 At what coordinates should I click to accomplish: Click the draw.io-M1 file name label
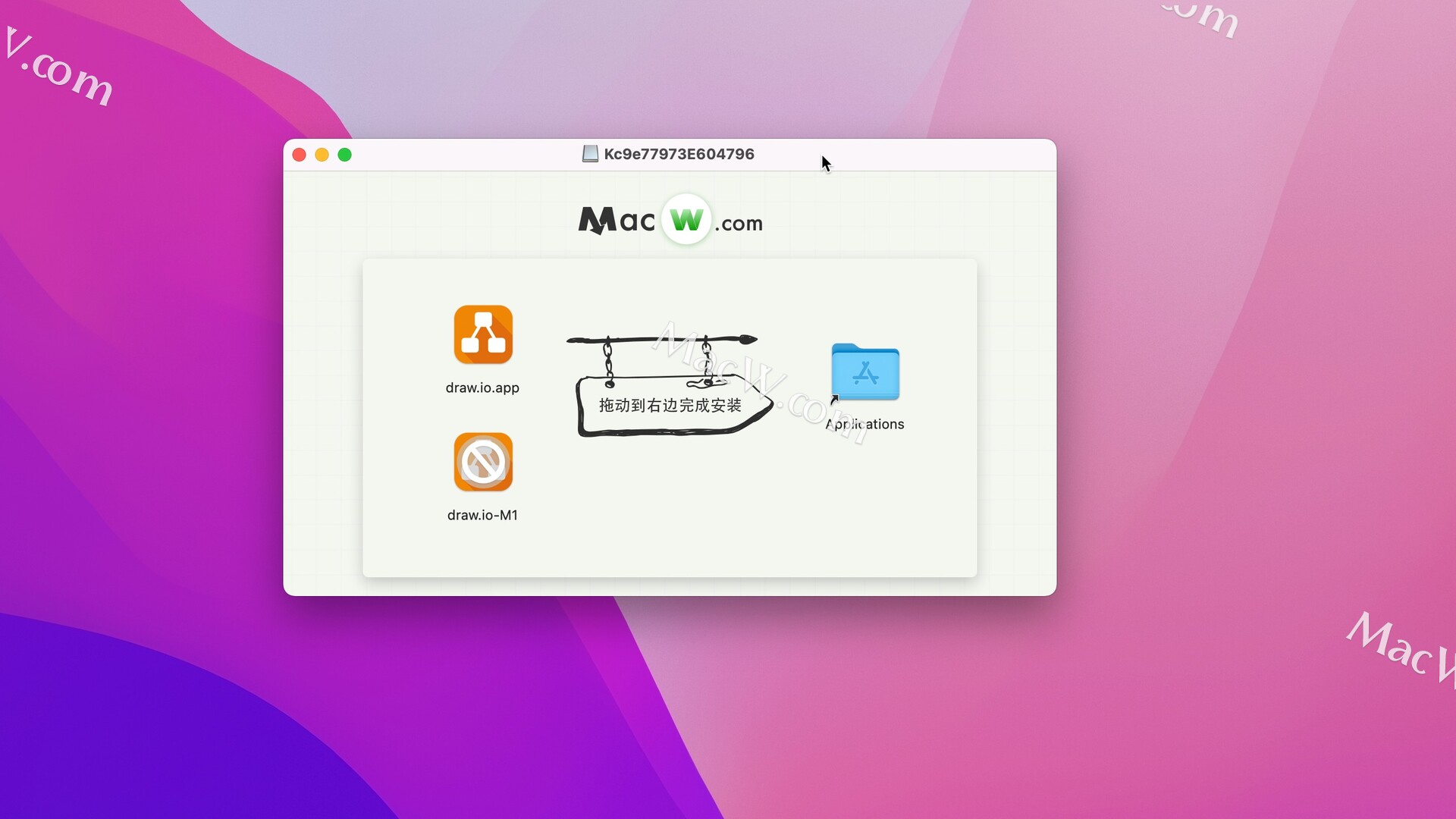(x=482, y=515)
